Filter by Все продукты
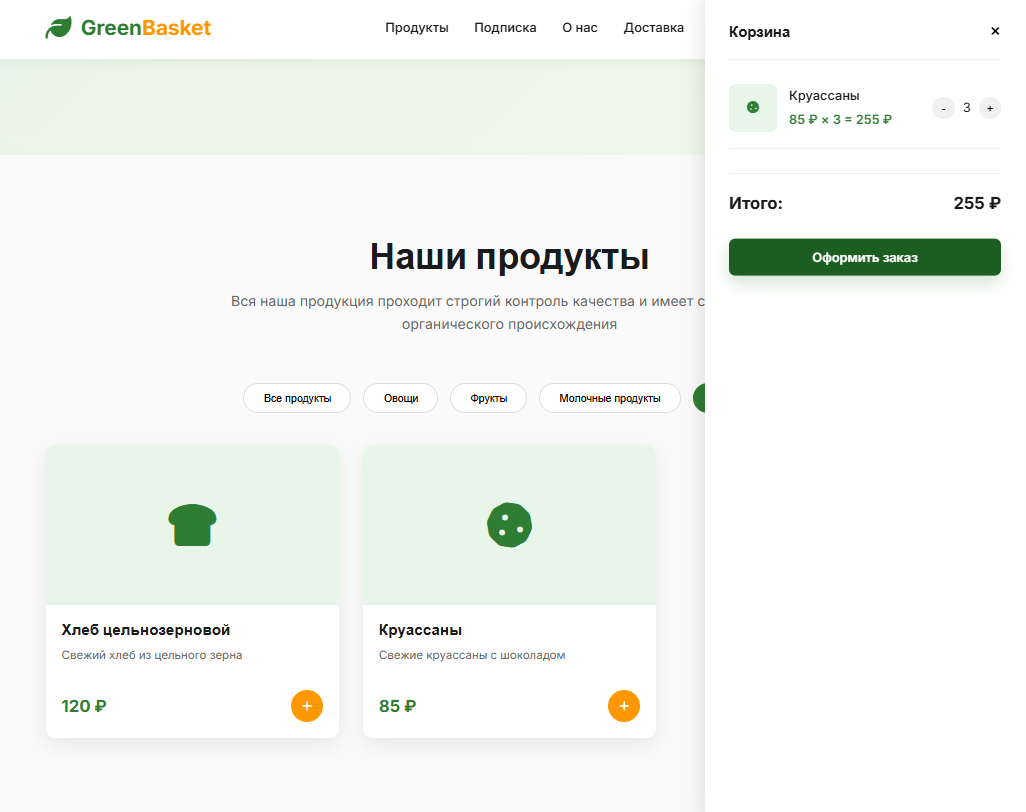The height and width of the screenshot is (812, 1026). pos(297,398)
